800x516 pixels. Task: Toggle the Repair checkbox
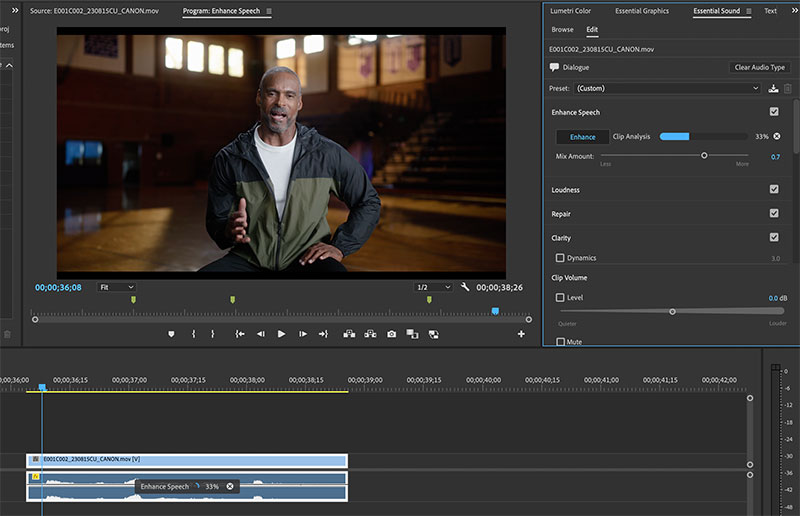(x=774, y=213)
